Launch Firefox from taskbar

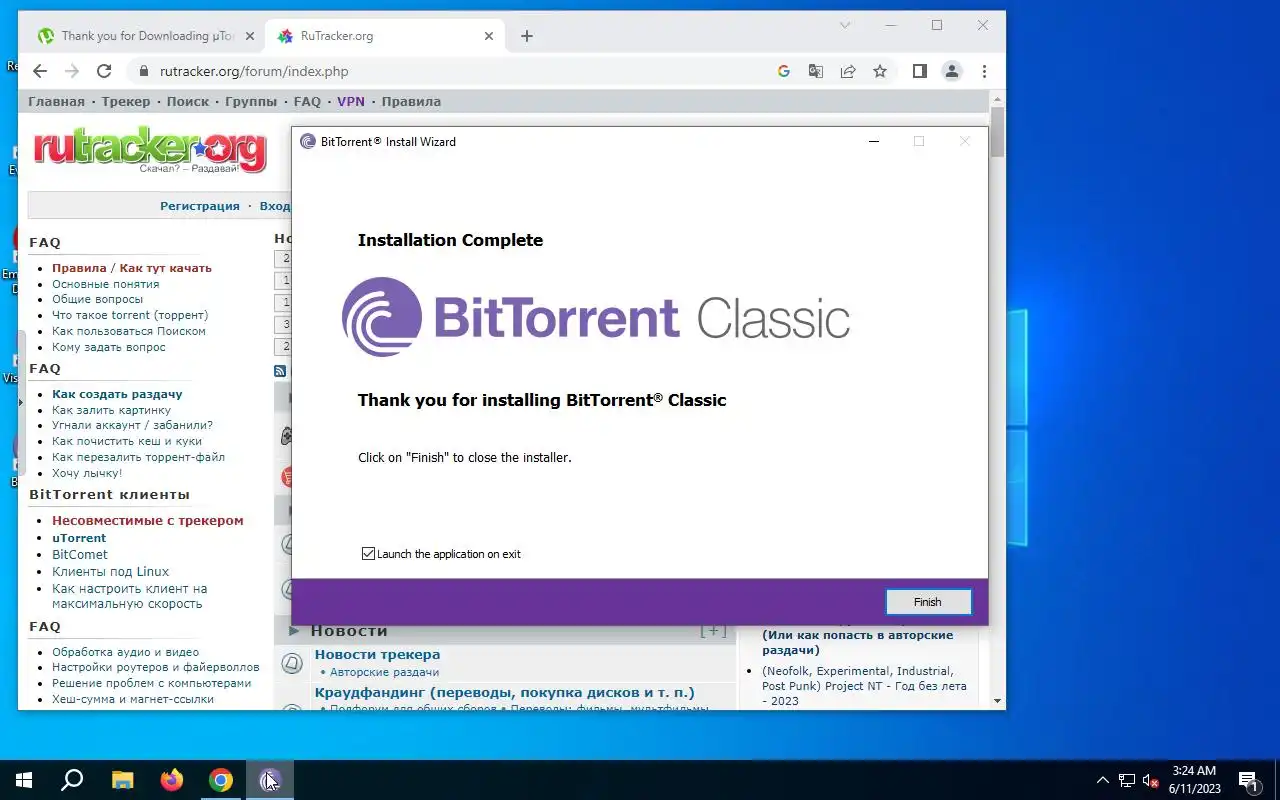172,780
